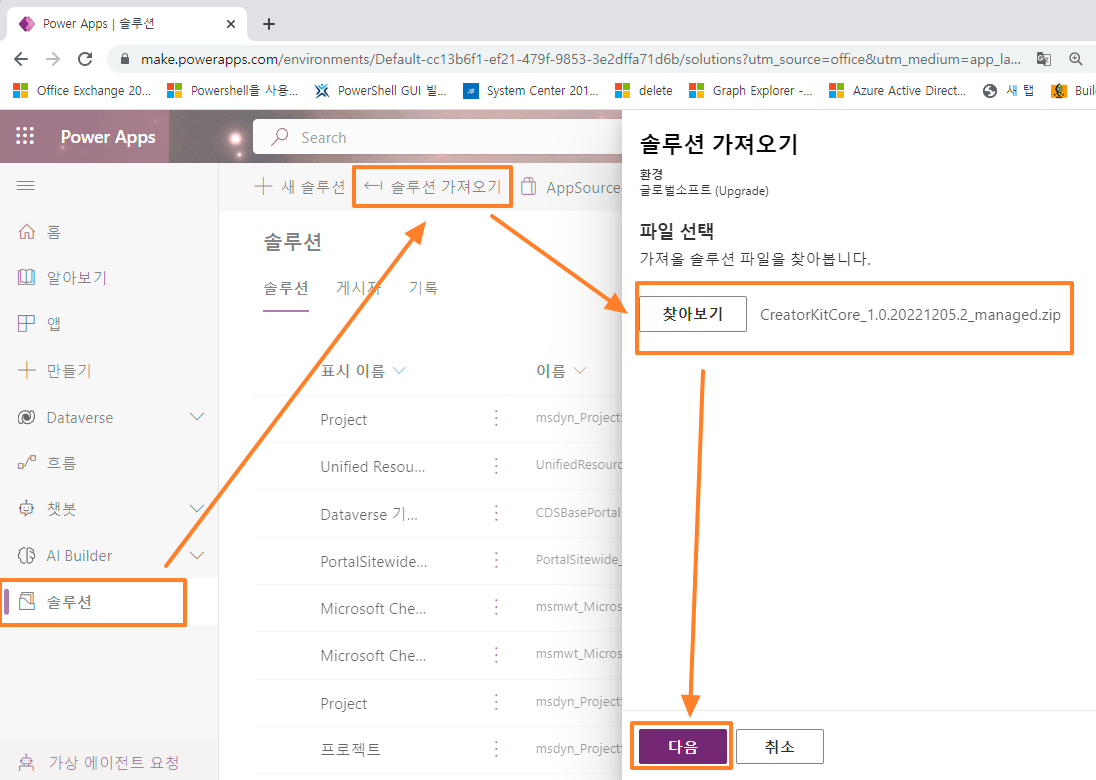
Task: Click the zoom magnifier icon in address bar
Action: 1076,59
